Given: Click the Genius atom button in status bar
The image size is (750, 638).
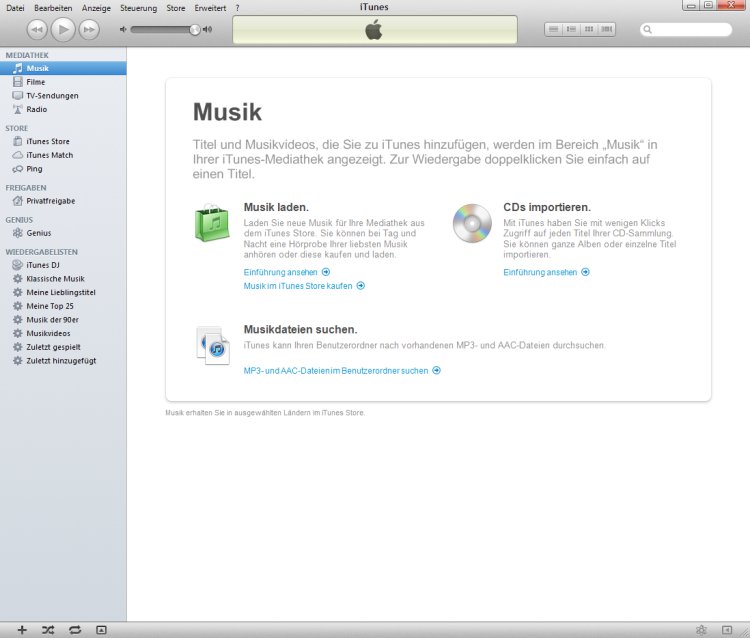Looking at the screenshot, I should click(701, 630).
